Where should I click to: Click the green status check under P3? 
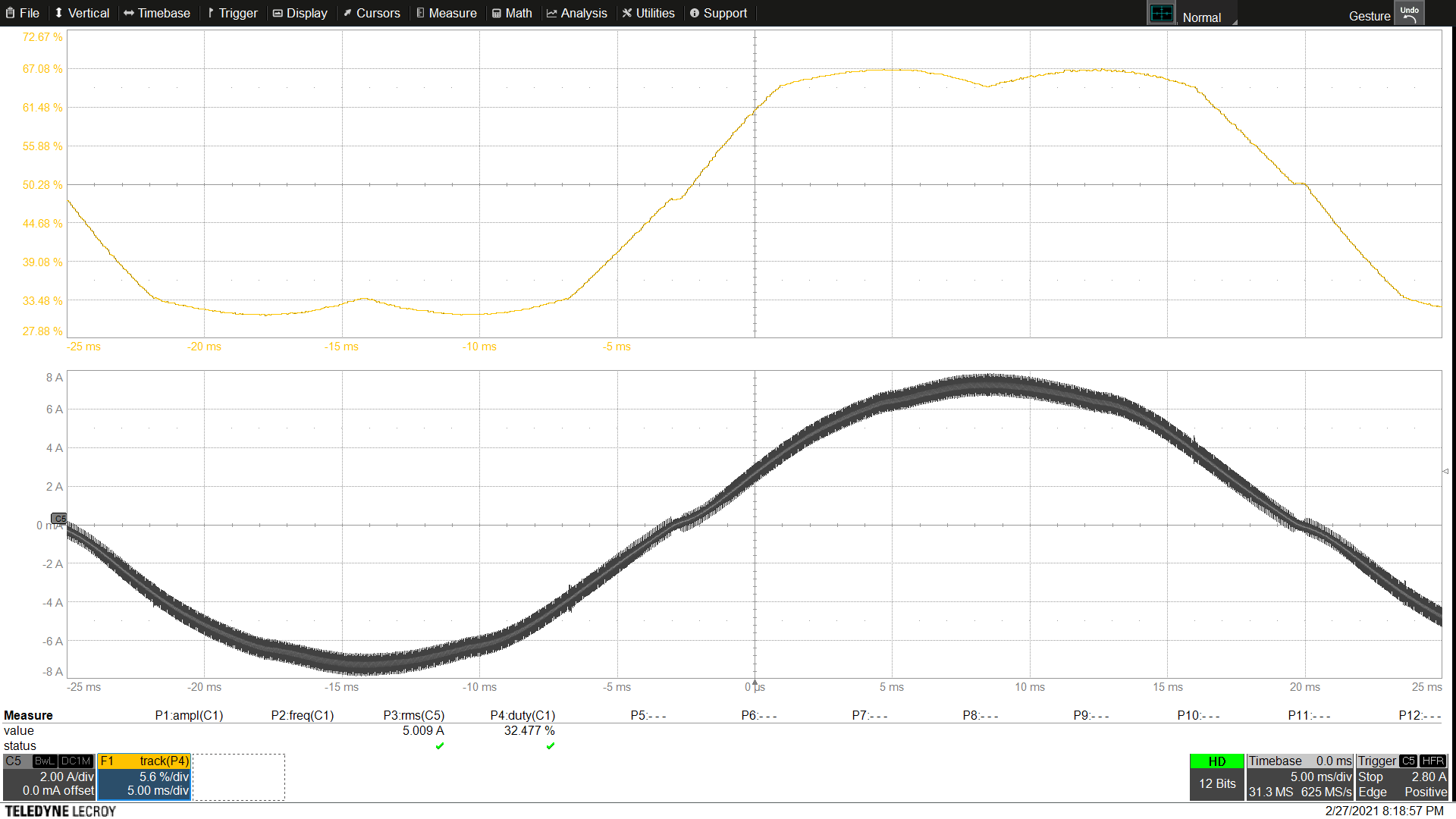pyautogui.click(x=440, y=746)
